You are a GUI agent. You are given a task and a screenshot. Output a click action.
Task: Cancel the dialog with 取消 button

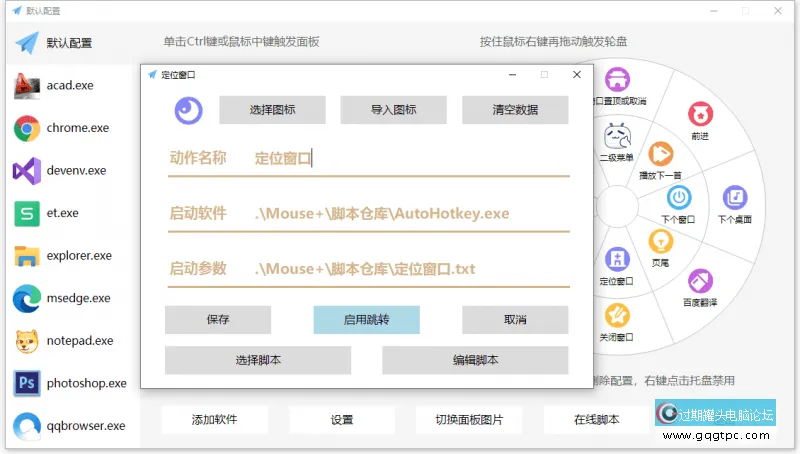(515, 320)
